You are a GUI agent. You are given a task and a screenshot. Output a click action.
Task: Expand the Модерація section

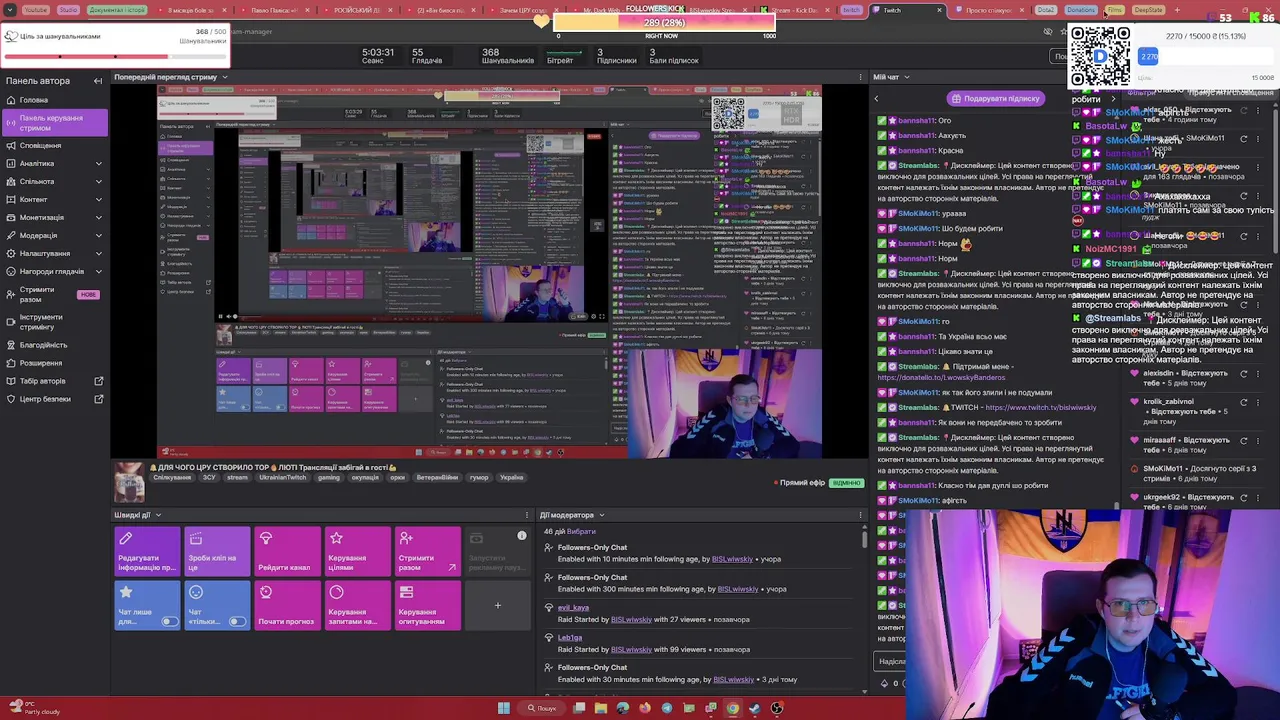pos(55,235)
